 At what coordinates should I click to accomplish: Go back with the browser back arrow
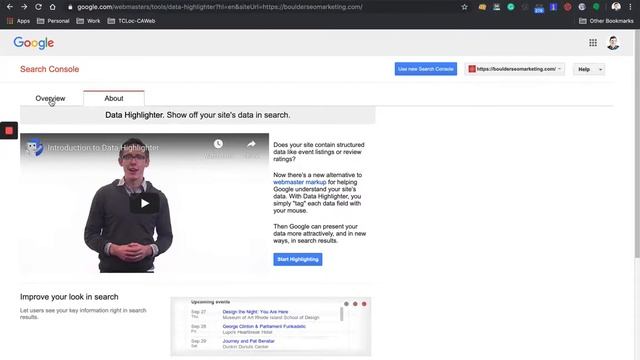pos(9,7)
